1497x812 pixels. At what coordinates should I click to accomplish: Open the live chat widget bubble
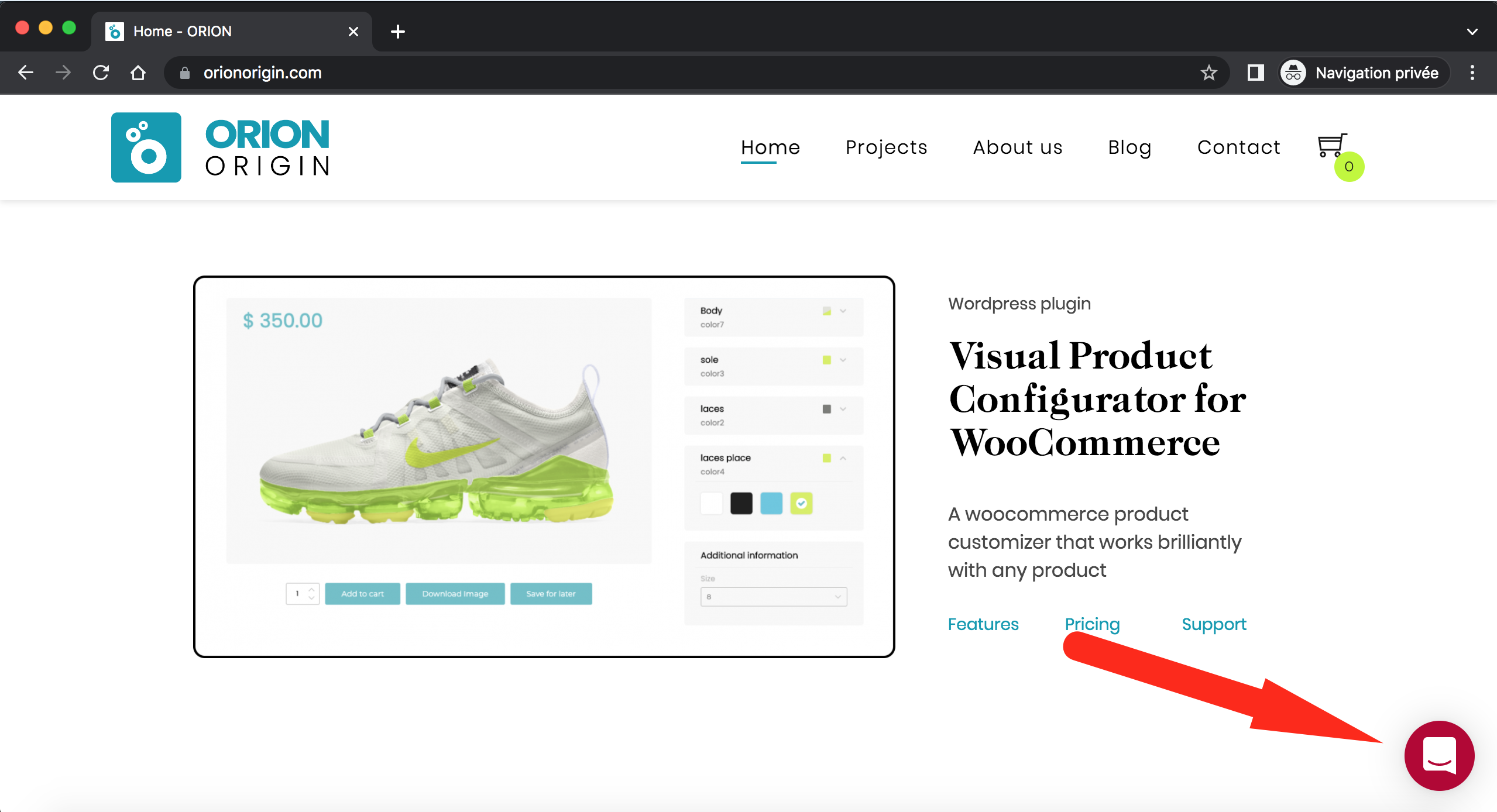(1438, 755)
